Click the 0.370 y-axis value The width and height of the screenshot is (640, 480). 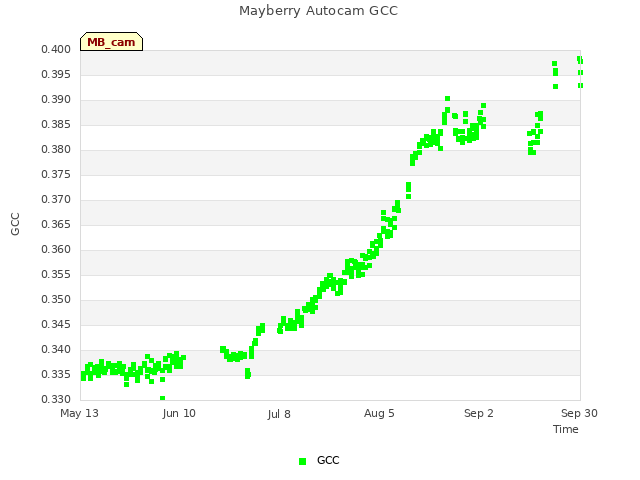(x=56, y=200)
